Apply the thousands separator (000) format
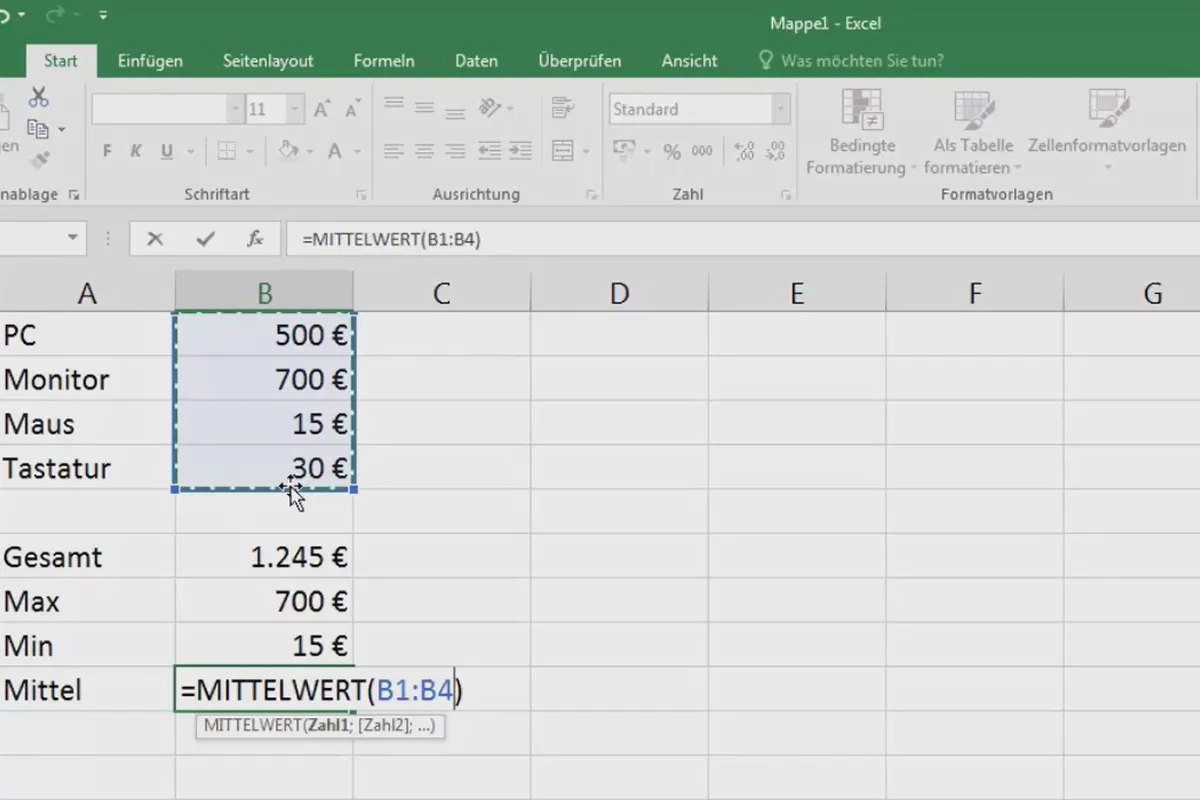This screenshot has height=800, width=1200. click(x=702, y=152)
